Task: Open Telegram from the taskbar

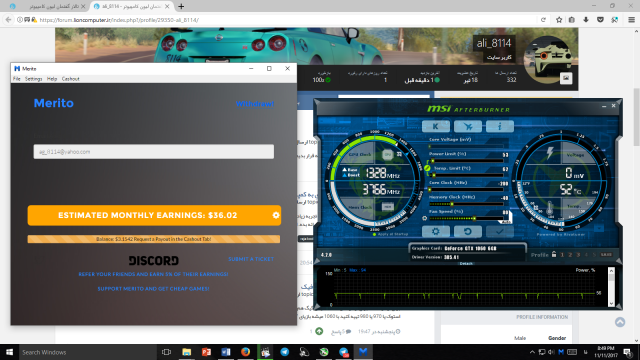Action: (x=284, y=352)
